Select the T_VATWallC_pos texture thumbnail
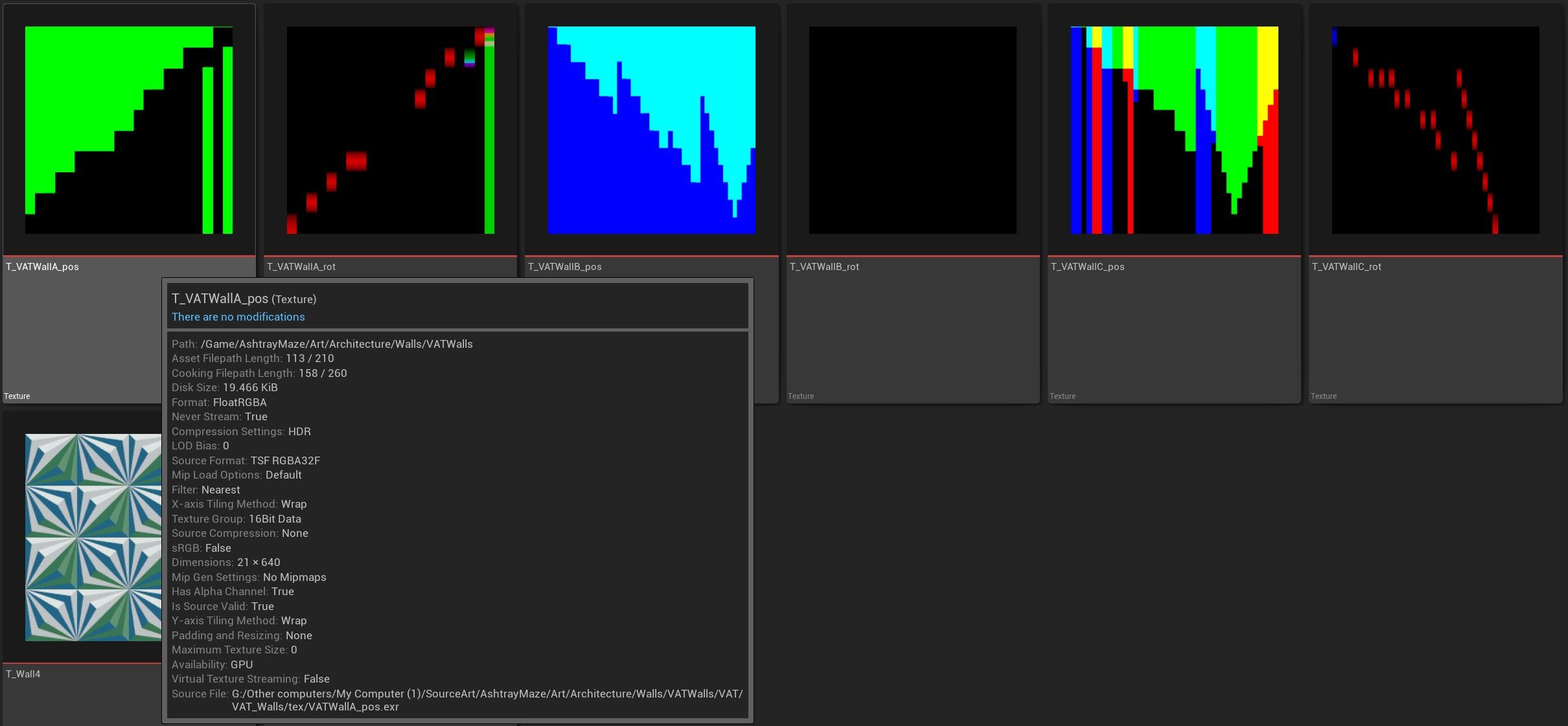Image resolution: width=1568 pixels, height=726 pixels. 1175,130
